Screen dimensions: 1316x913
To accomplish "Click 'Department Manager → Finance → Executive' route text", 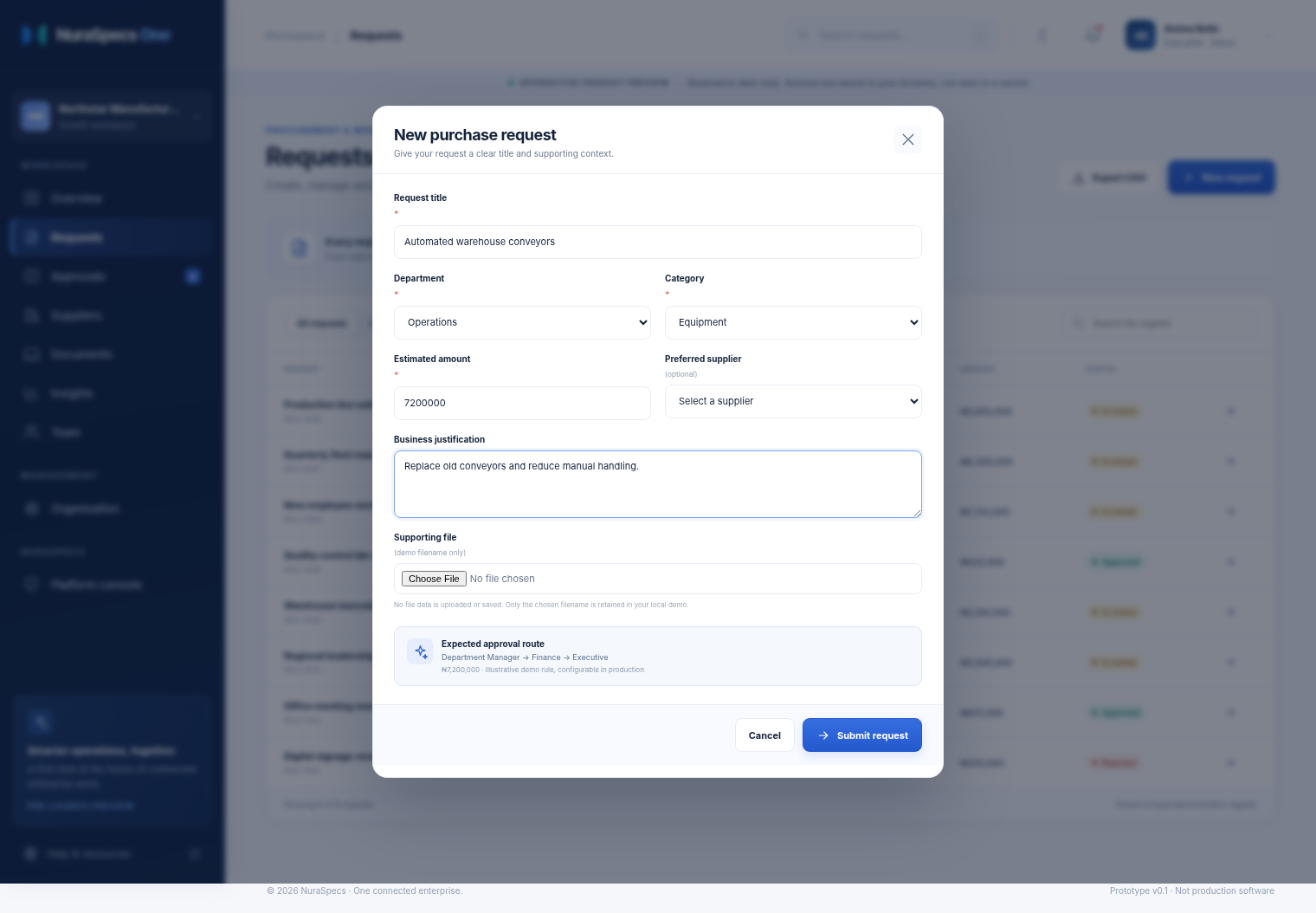I will point(525,657).
